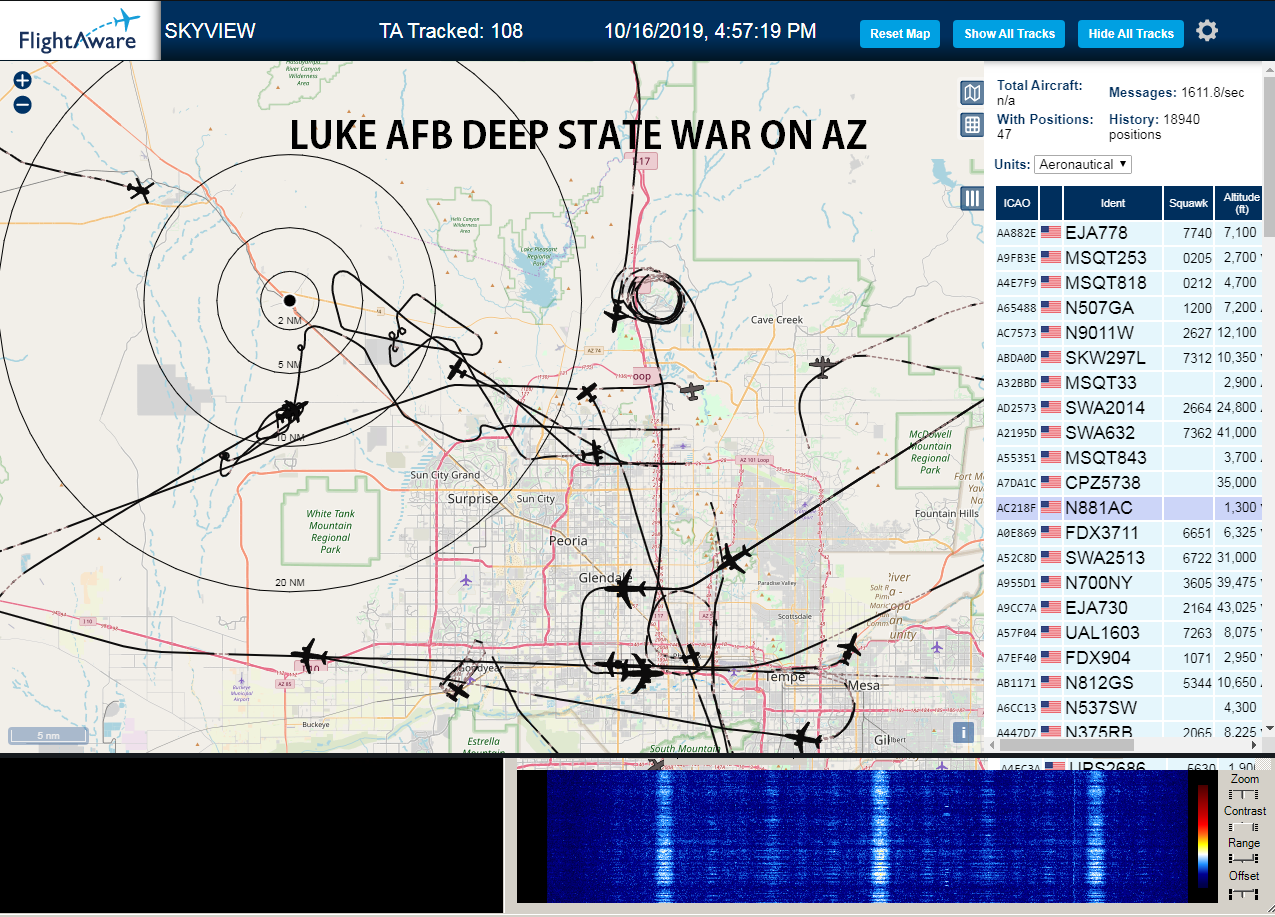
Task: Click the folded map icon beside the sidebar
Action: [x=971, y=94]
